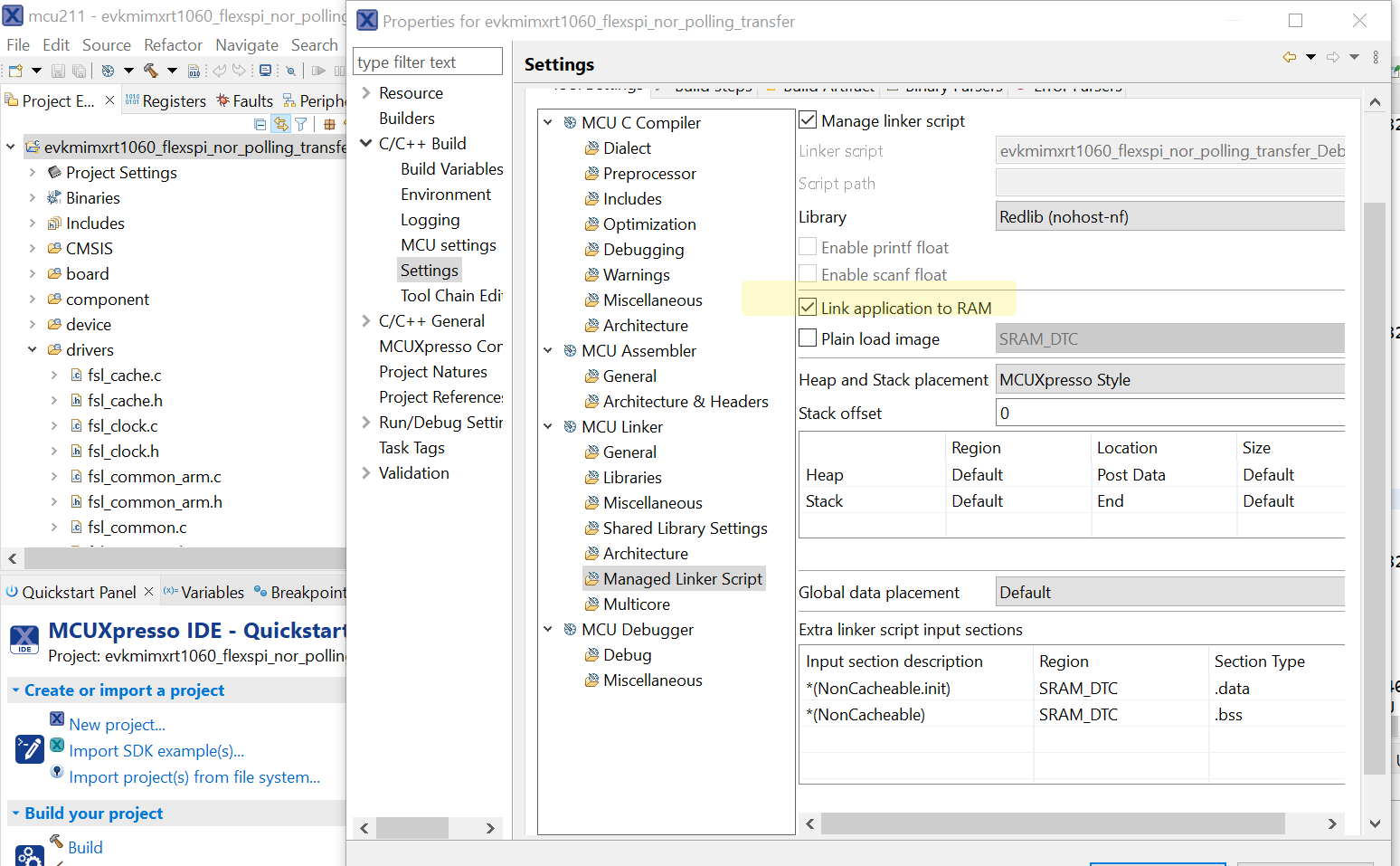Click the type filter text field
Screen dimensions: 1400x866
coord(428,62)
